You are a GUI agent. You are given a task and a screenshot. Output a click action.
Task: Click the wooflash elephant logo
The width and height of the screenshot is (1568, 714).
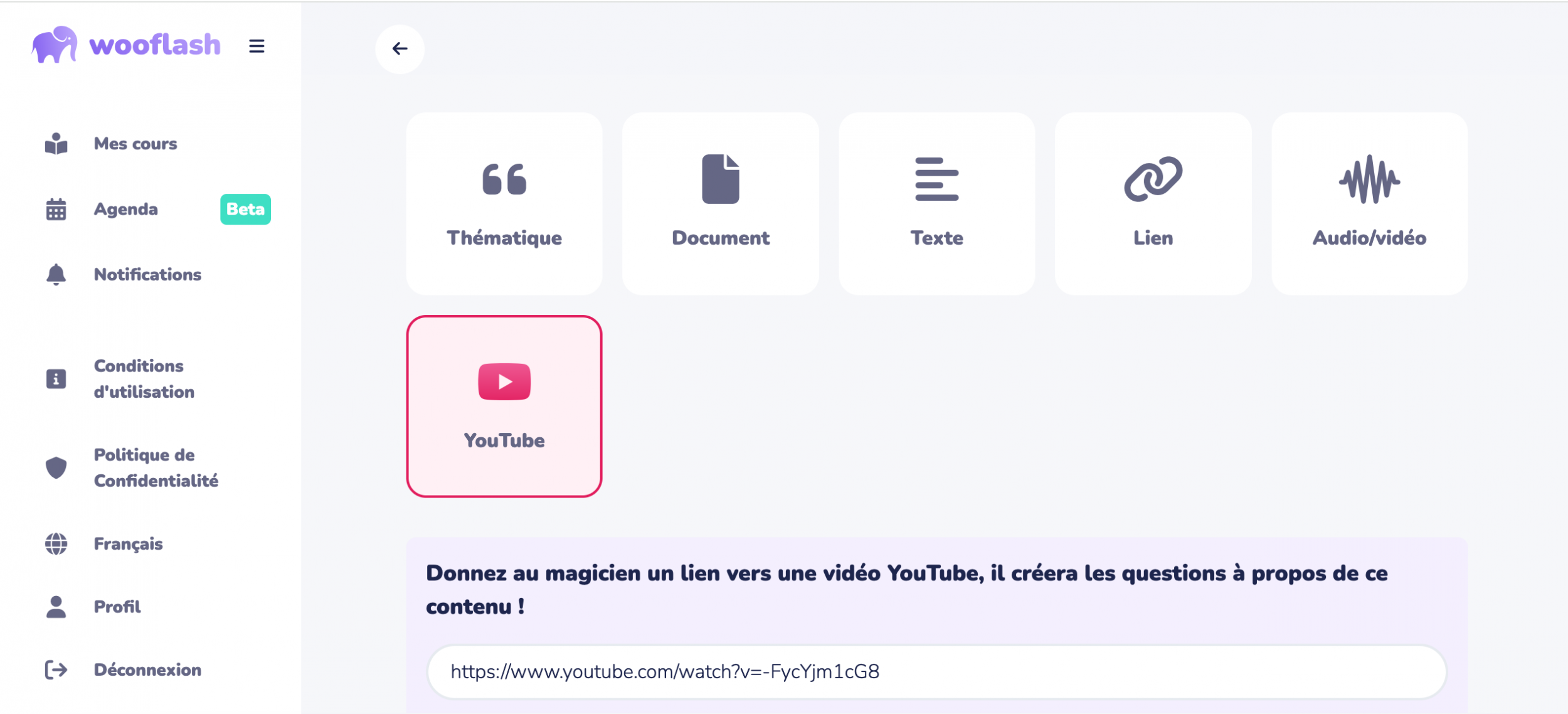point(55,45)
